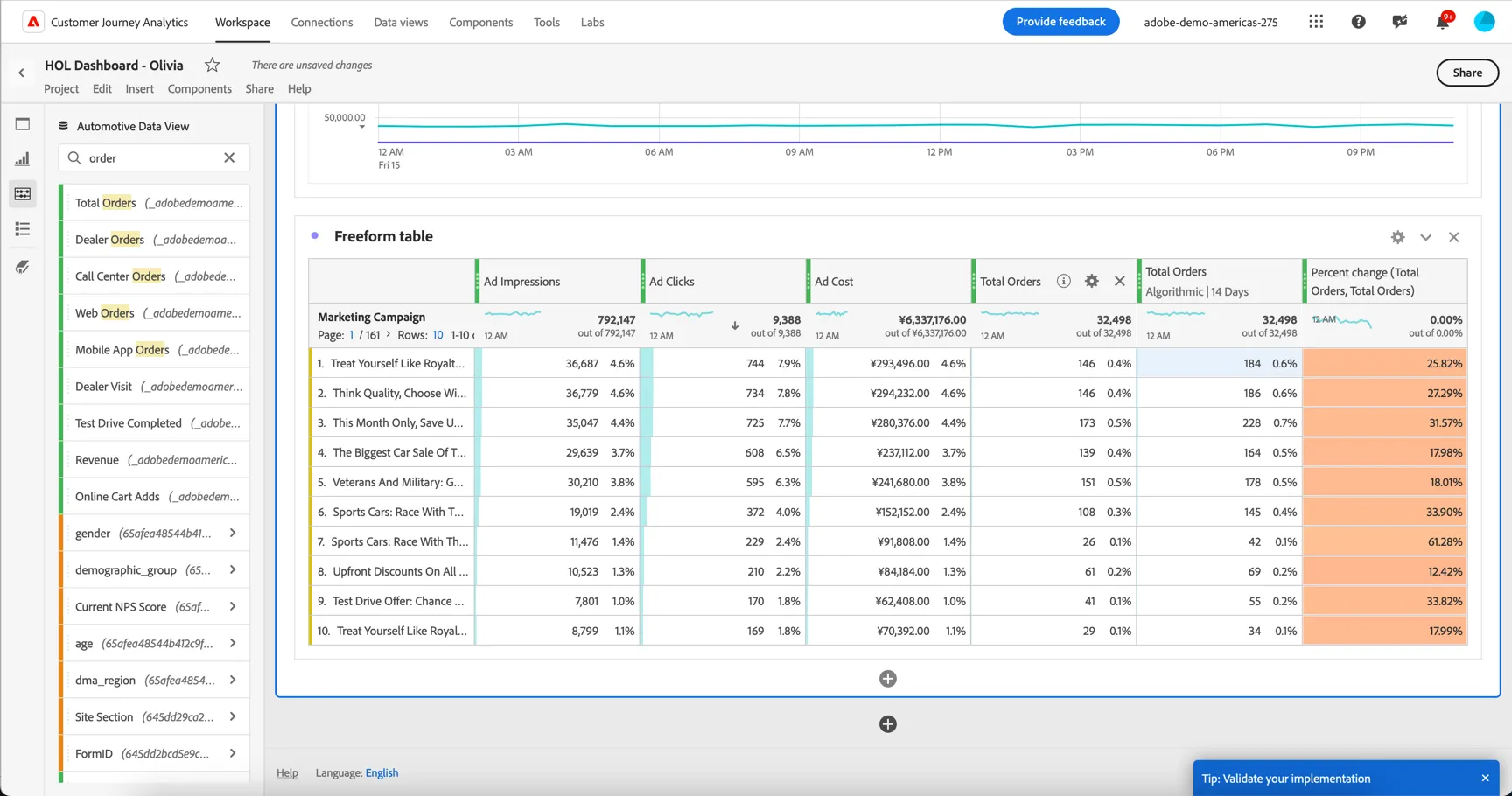Screen dimensions: 1512x796
Task: Open the Help link in footer
Action: 287,773
